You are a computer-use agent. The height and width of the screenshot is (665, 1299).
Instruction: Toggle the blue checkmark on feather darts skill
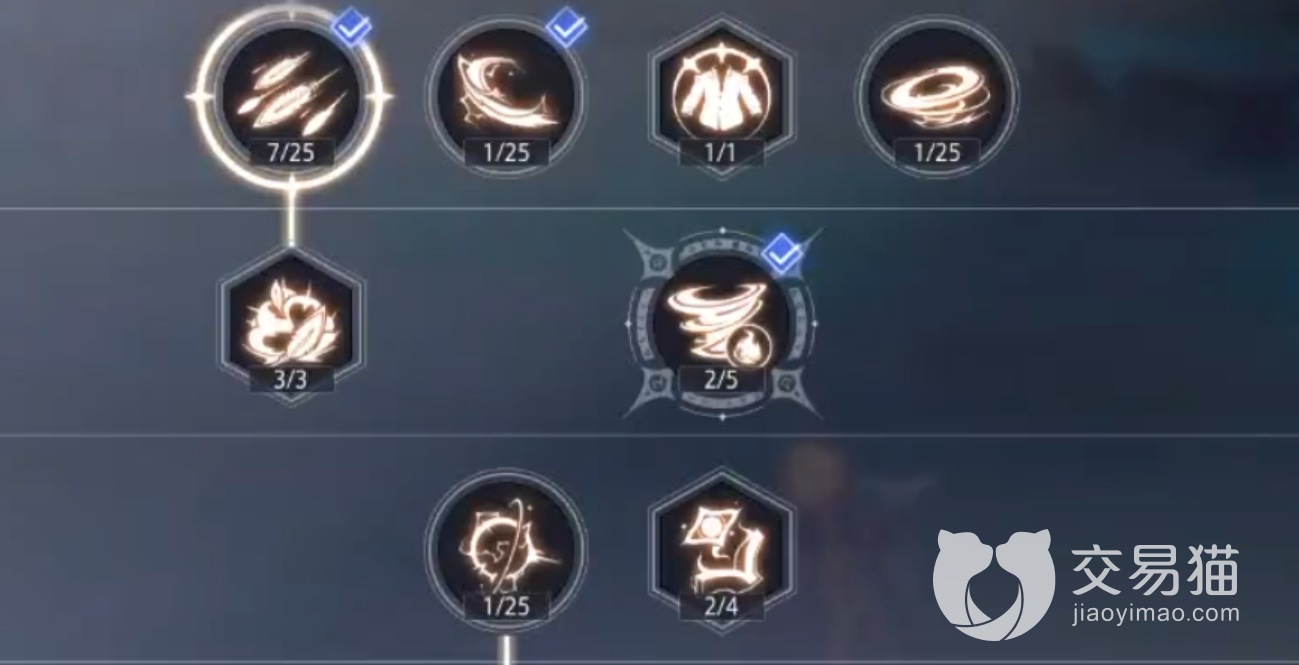[352, 28]
